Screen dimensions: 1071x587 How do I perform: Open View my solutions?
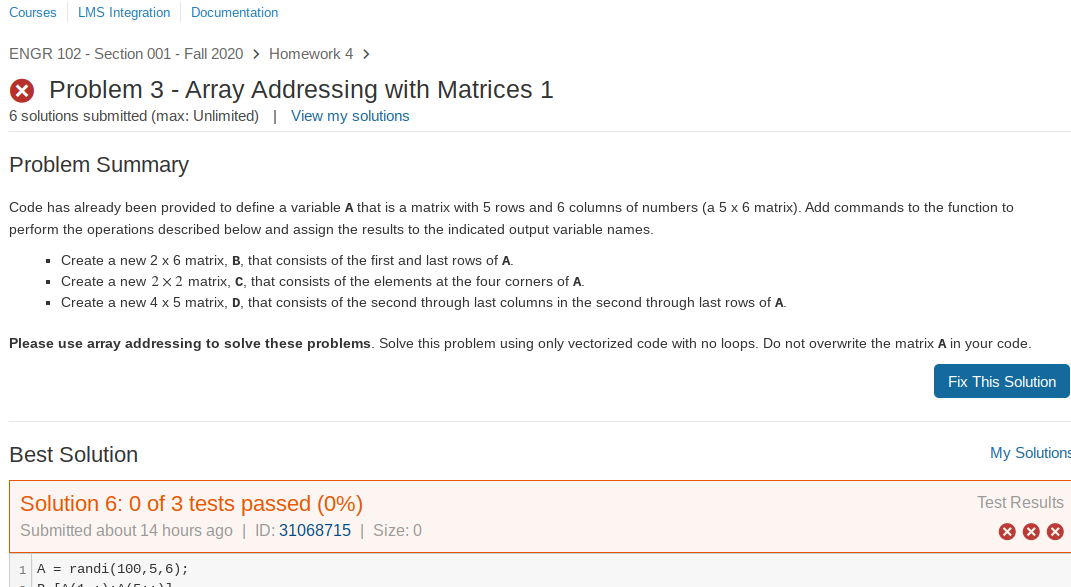click(x=350, y=116)
